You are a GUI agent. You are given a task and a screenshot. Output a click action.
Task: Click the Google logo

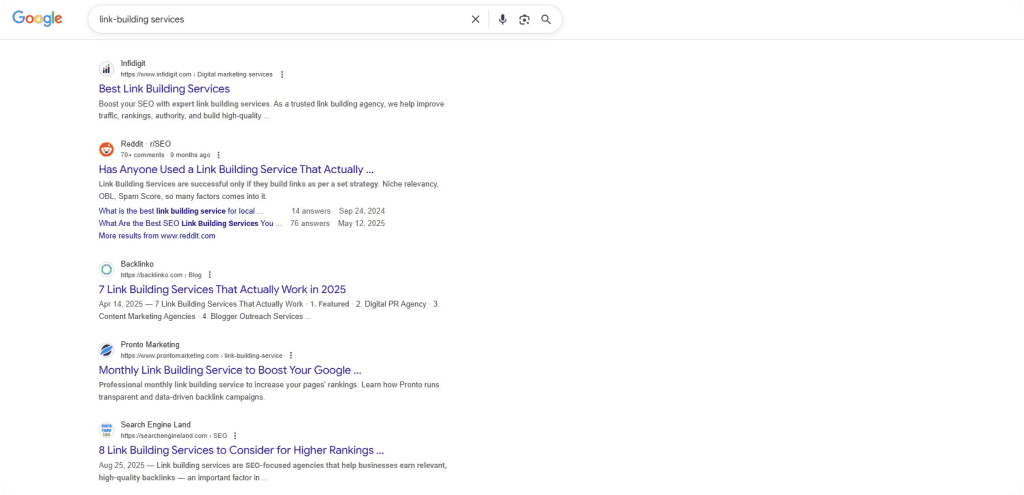click(37, 19)
